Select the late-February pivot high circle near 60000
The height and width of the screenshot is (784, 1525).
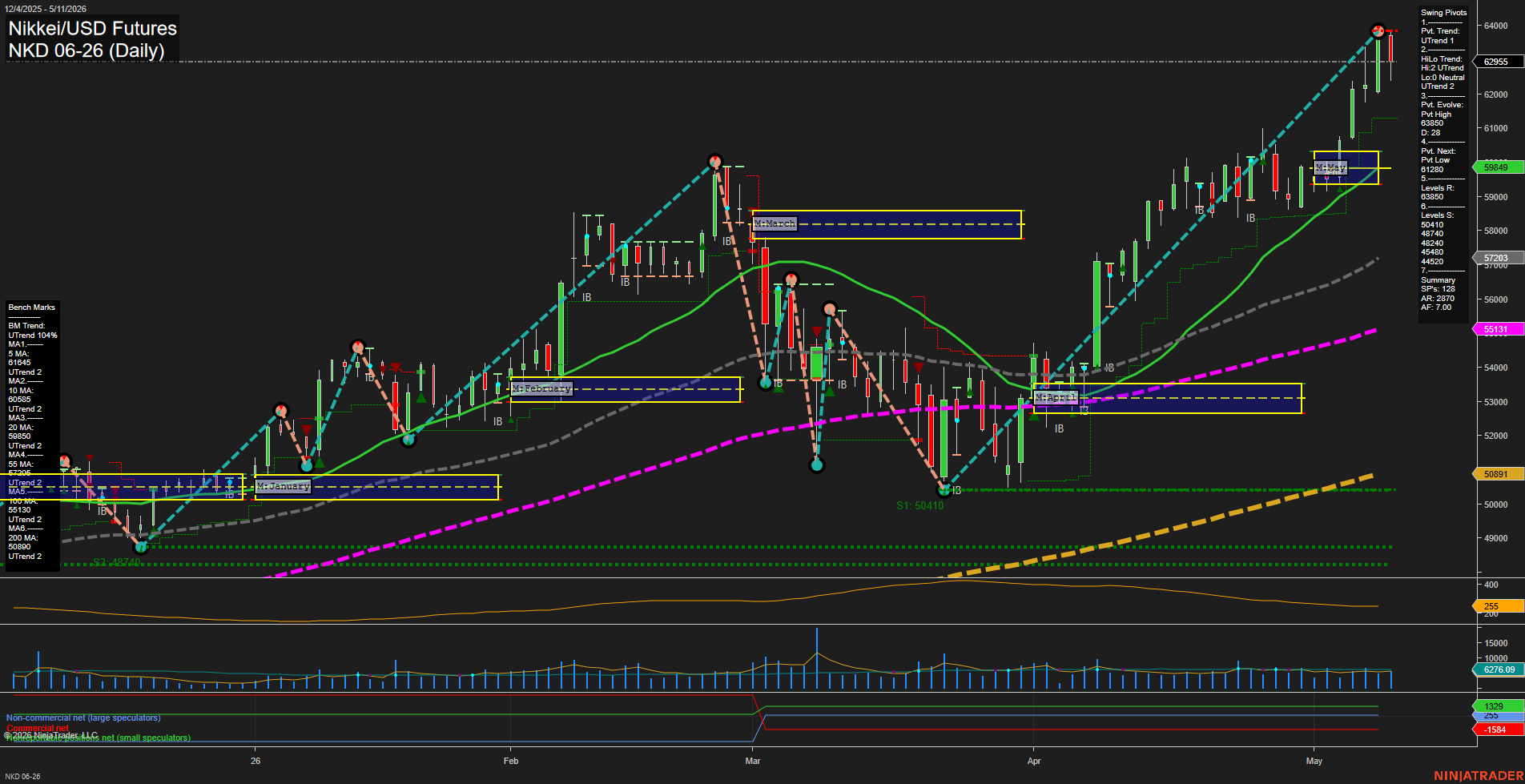pyautogui.click(x=715, y=162)
